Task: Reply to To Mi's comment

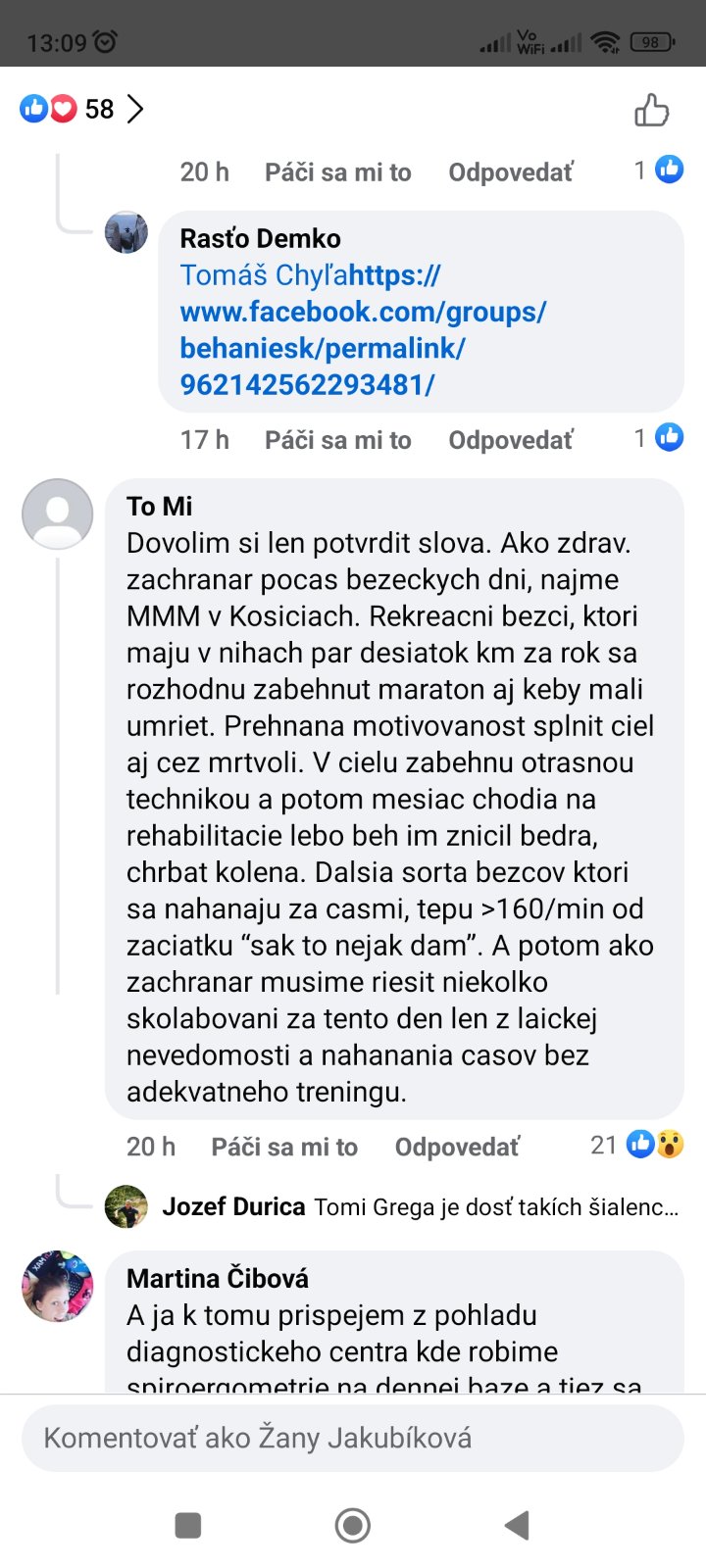Action: click(457, 1147)
